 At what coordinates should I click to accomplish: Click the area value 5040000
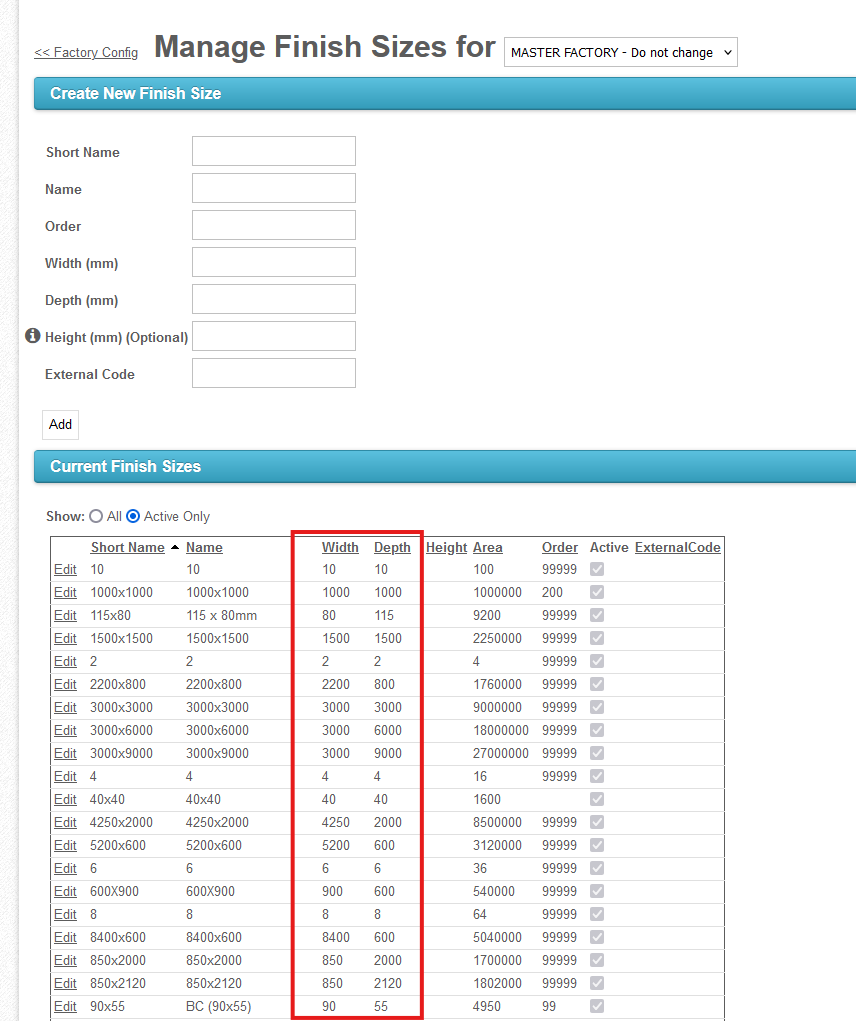[x=497, y=938]
